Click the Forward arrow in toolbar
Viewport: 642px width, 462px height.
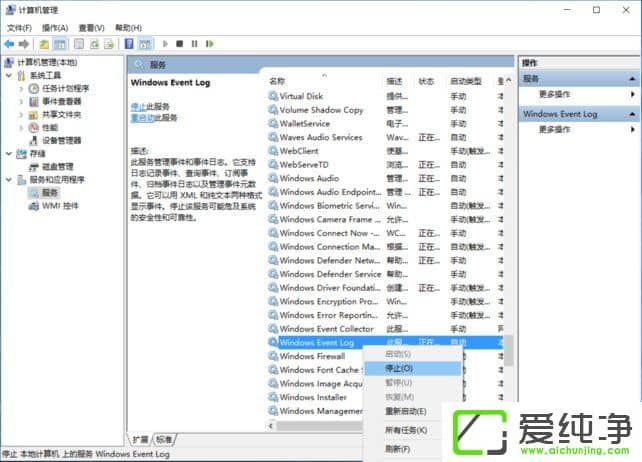point(24,43)
